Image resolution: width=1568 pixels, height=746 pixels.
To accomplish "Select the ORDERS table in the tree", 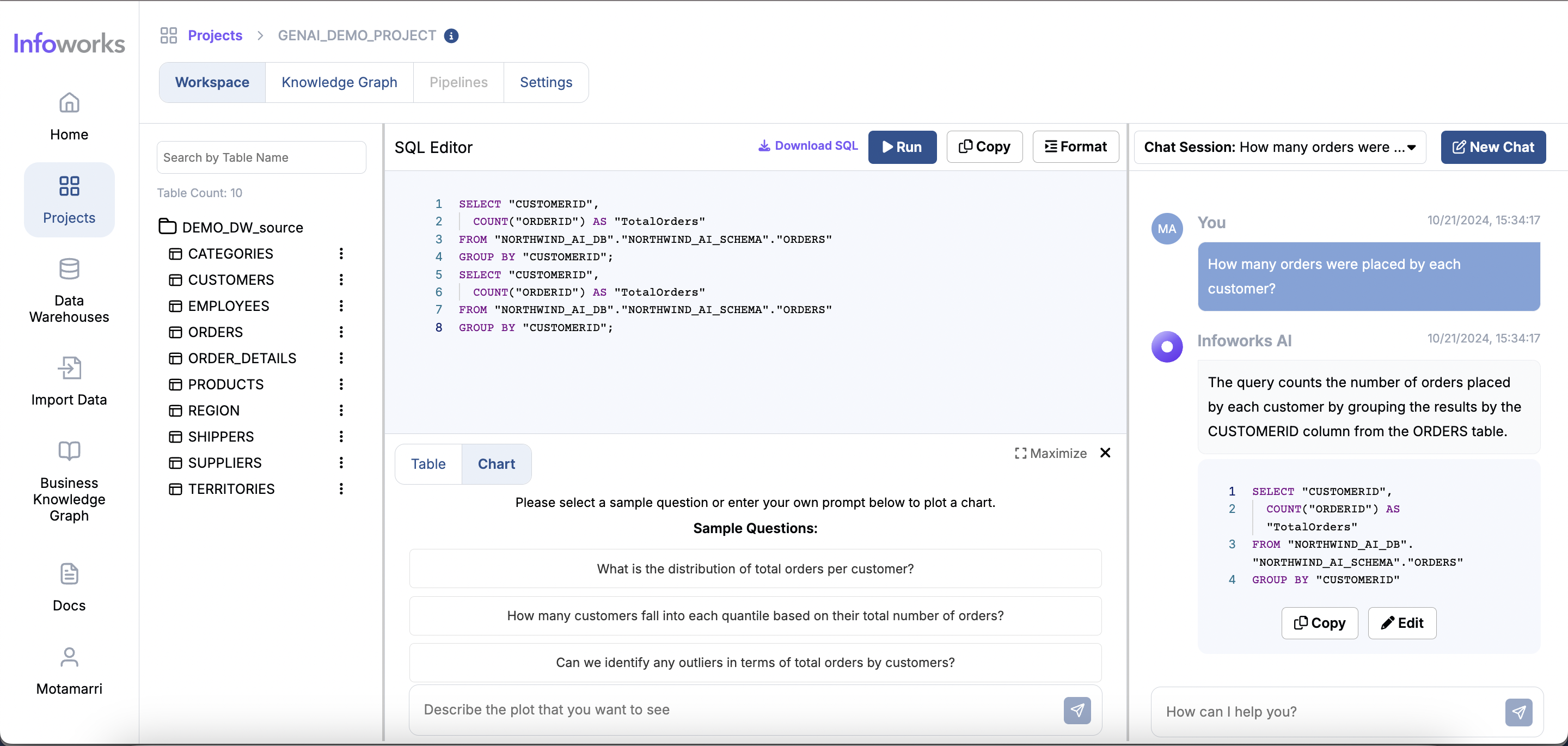I will [215, 332].
